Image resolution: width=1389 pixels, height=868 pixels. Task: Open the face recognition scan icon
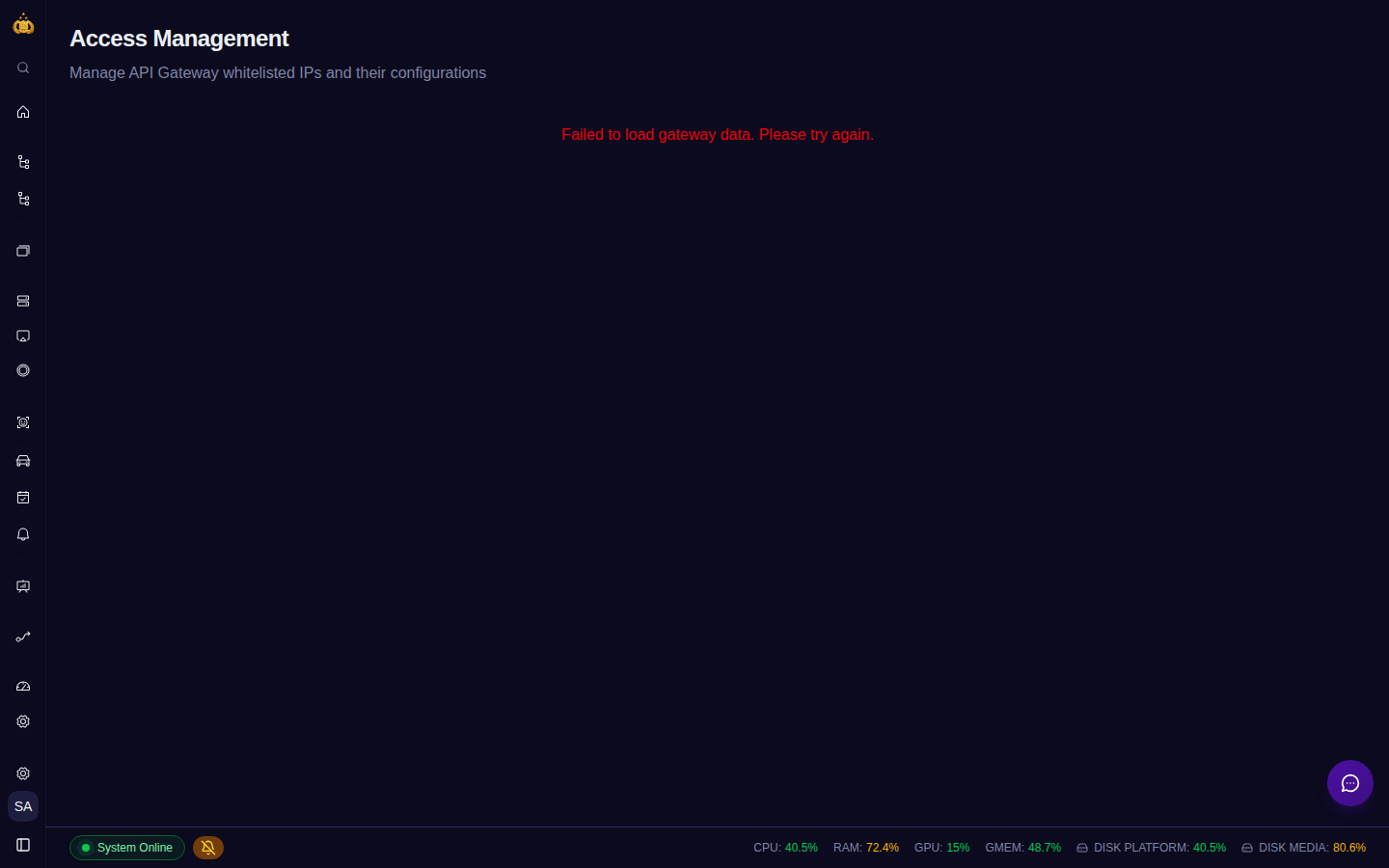tap(23, 422)
